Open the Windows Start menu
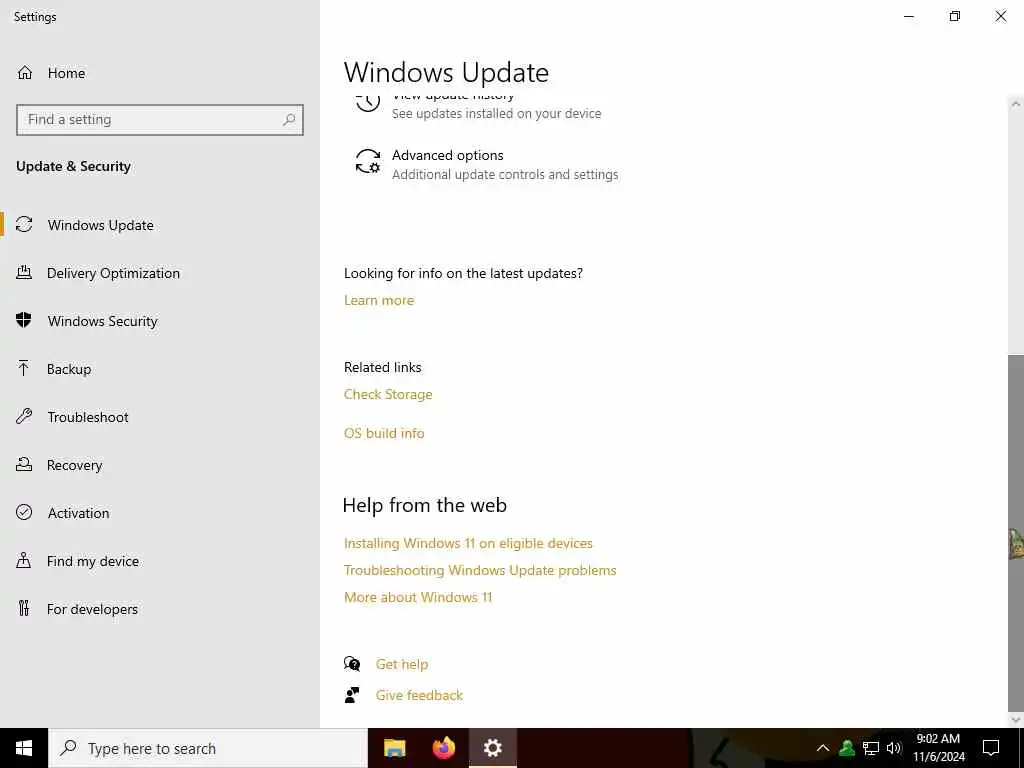Image resolution: width=1024 pixels, height=768 pixels. point(24,748)
